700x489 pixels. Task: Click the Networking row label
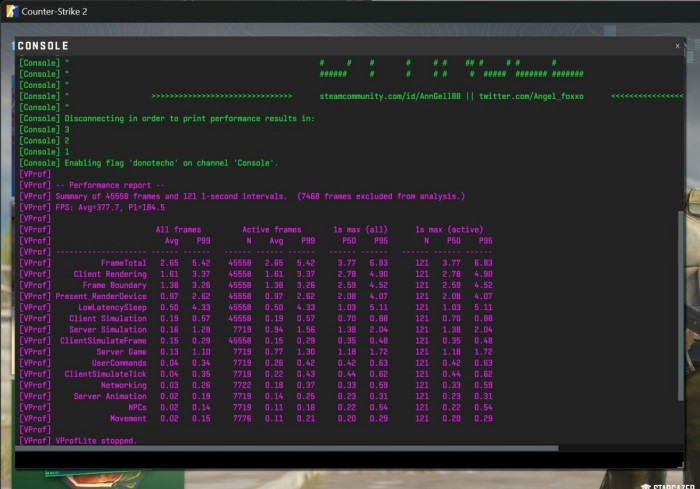[123, 385]
